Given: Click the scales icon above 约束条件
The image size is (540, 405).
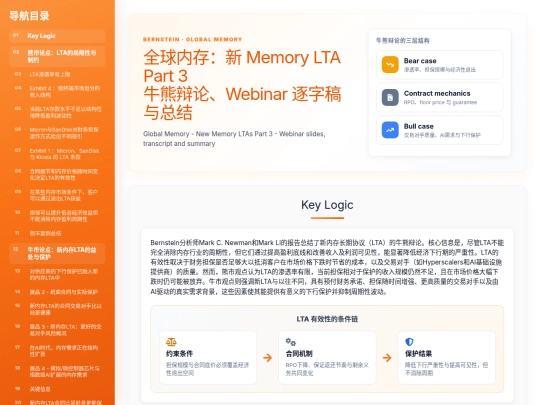Looking at the screenshot, I should point(171,342).
